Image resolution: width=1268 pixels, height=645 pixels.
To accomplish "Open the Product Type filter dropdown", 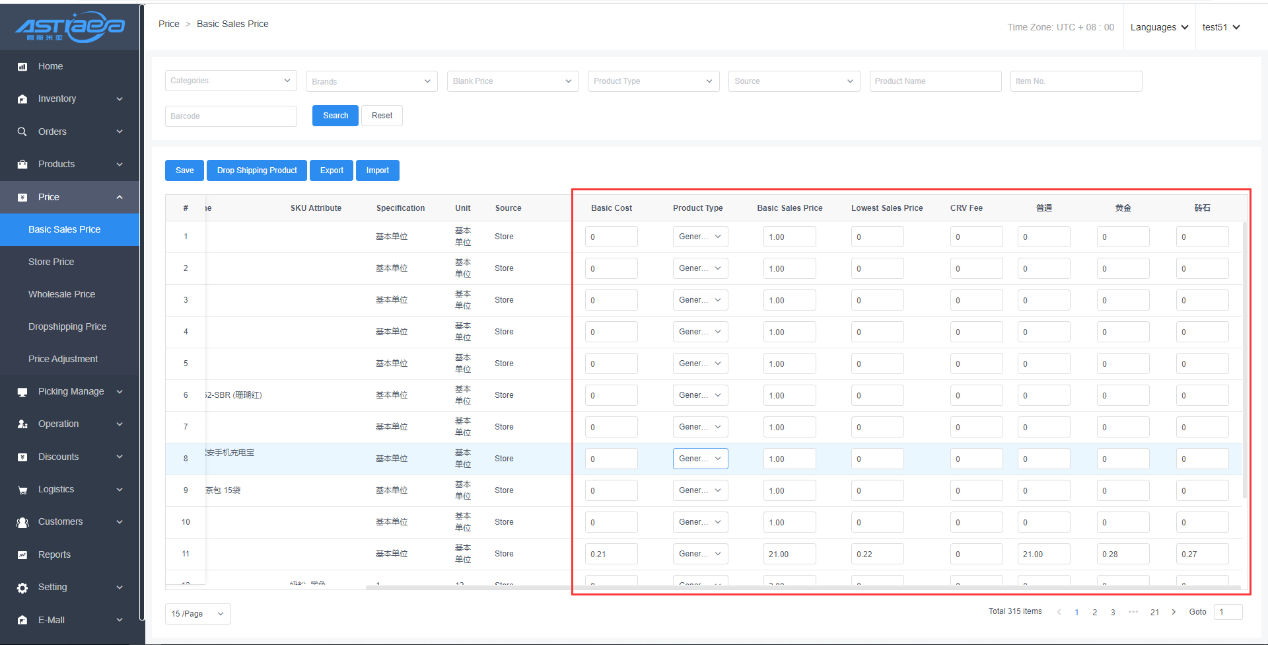I will [653, 81].
